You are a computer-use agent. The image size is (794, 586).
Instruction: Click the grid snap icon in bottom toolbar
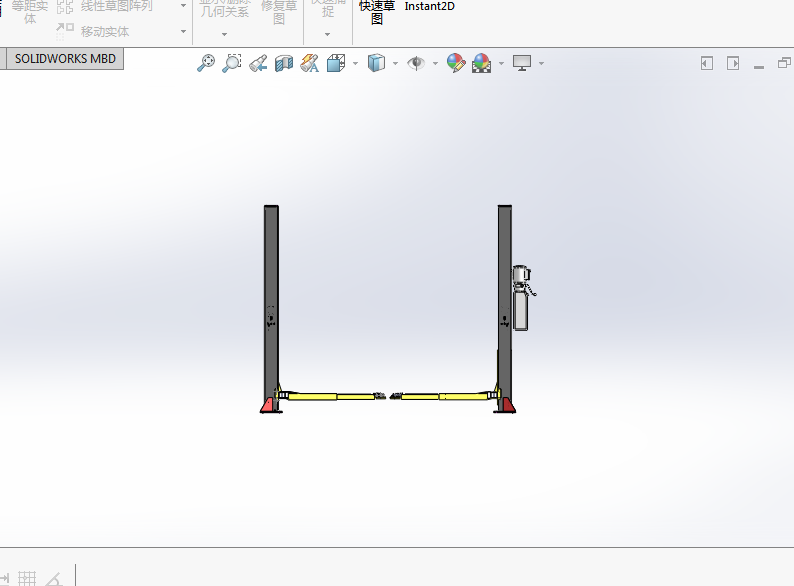27,578
